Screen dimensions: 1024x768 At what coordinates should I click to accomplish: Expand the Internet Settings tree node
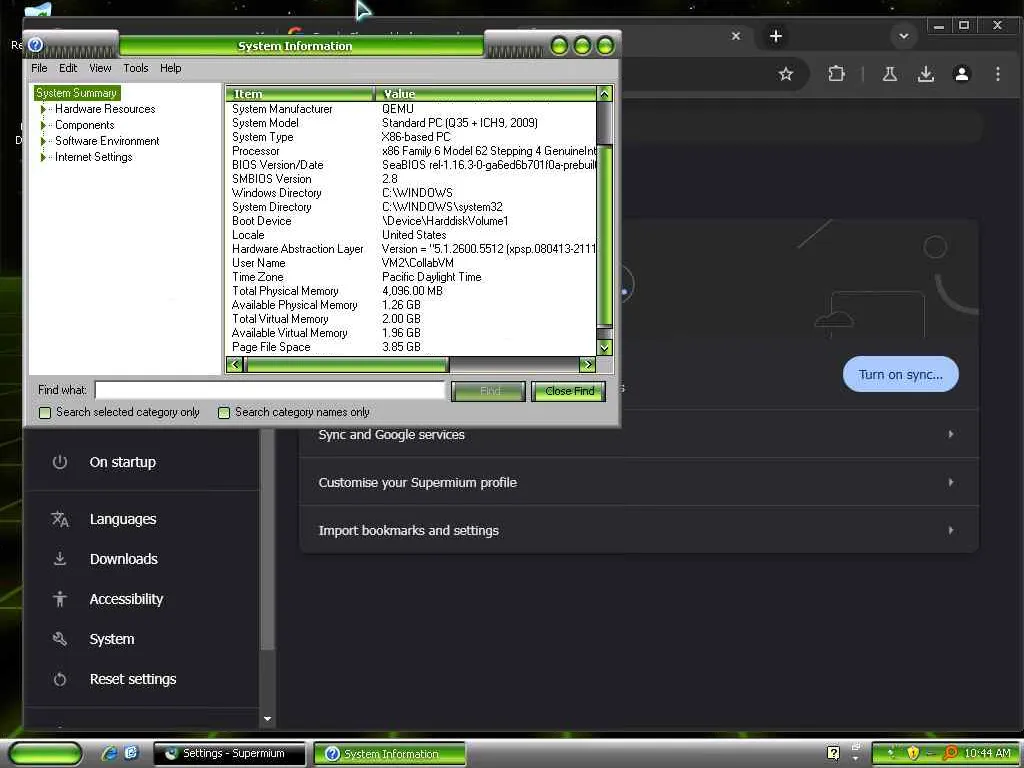[43, 157]
